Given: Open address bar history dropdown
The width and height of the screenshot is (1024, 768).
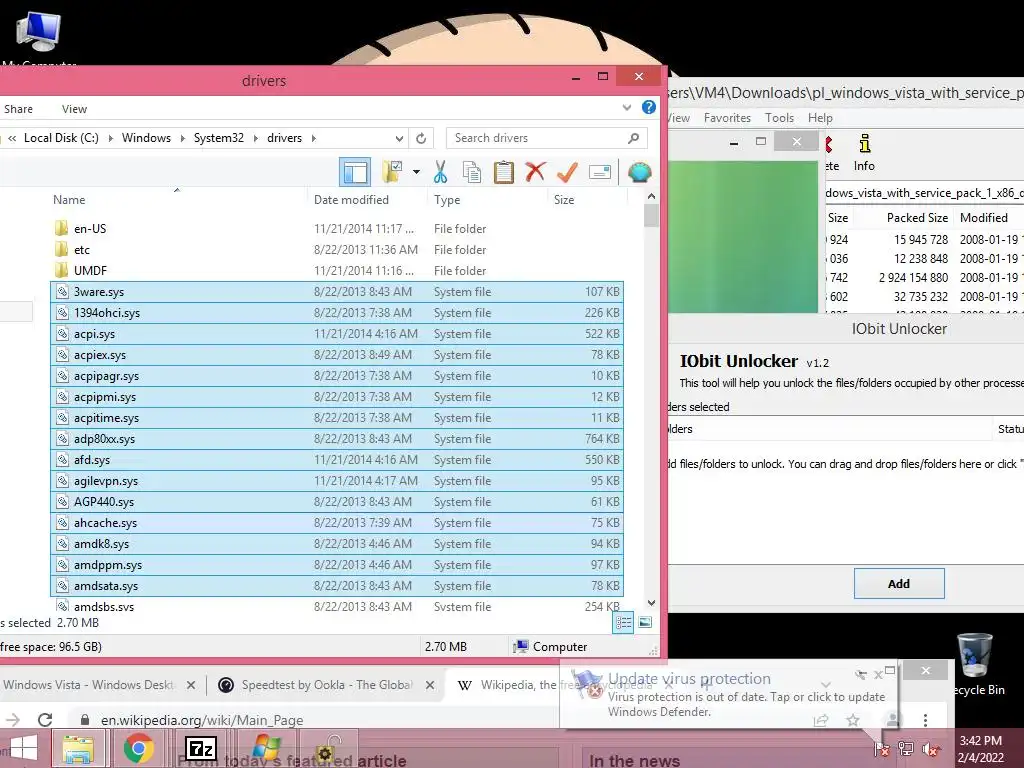Looking at the screenshot, I should [x=399, y=138].
